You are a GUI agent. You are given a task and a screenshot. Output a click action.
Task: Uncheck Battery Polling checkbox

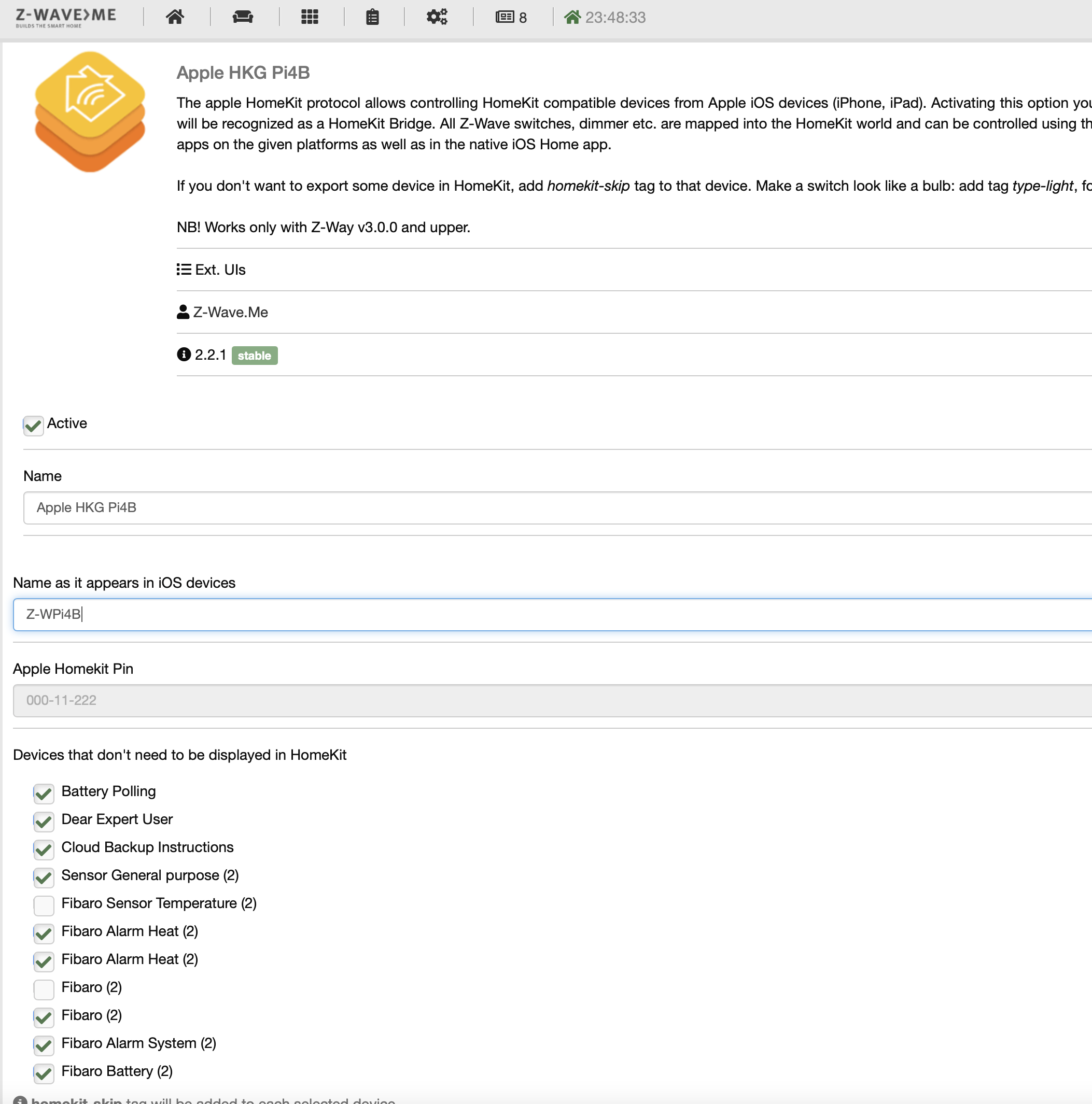[44, 793]
